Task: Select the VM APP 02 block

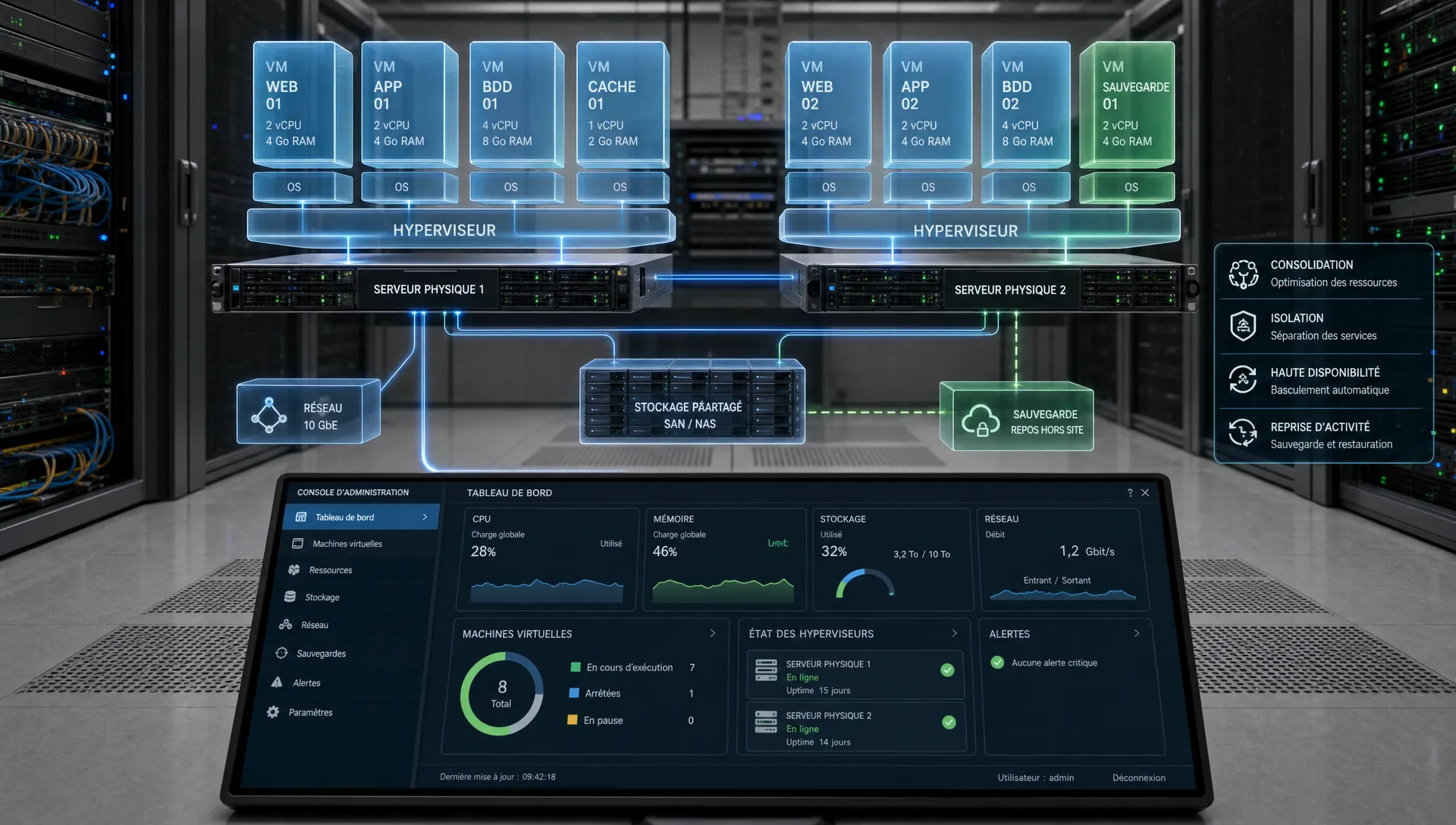Action: [x=927, y=105]
